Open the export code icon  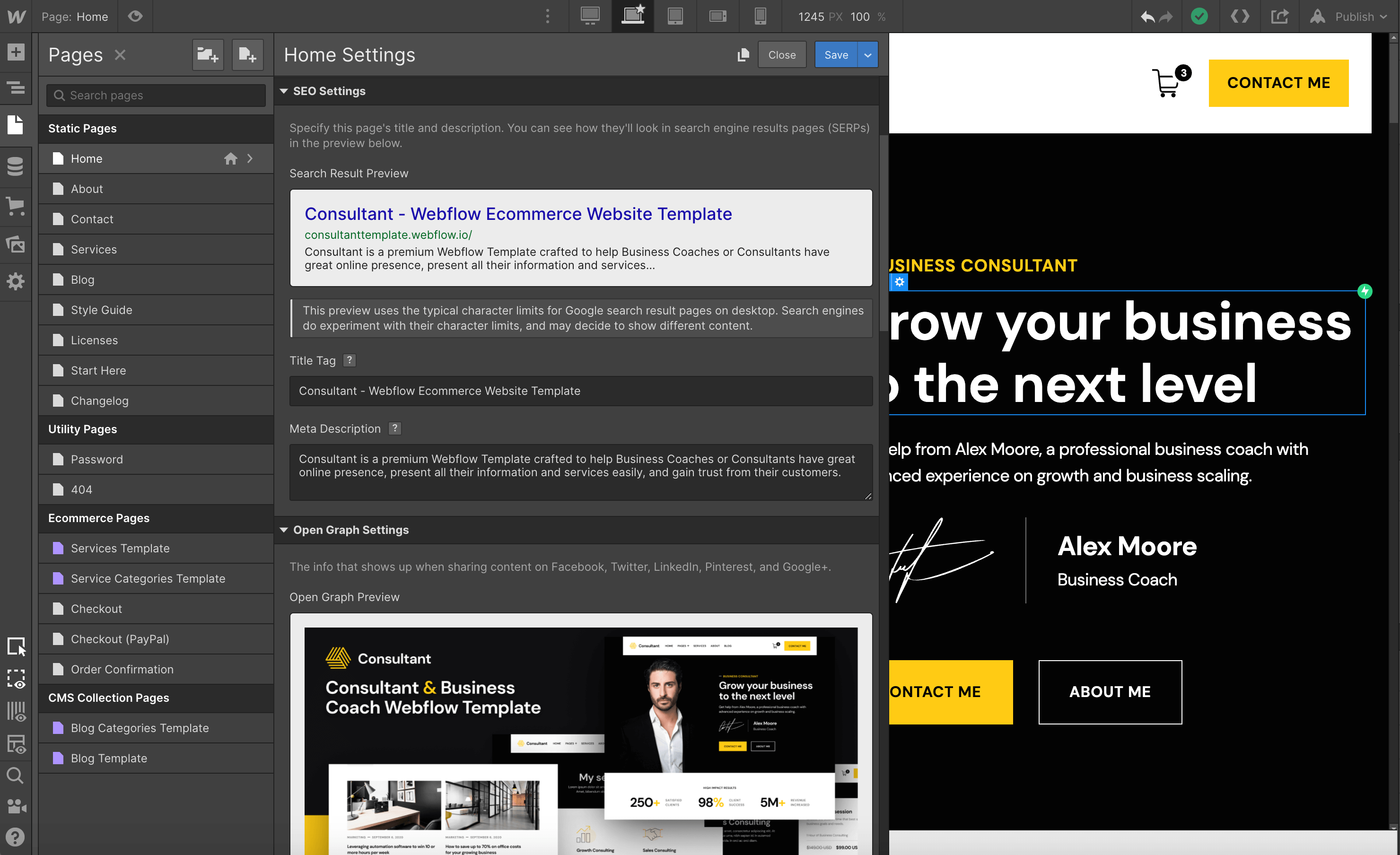pyautogui.click(x=1239, y=17)
